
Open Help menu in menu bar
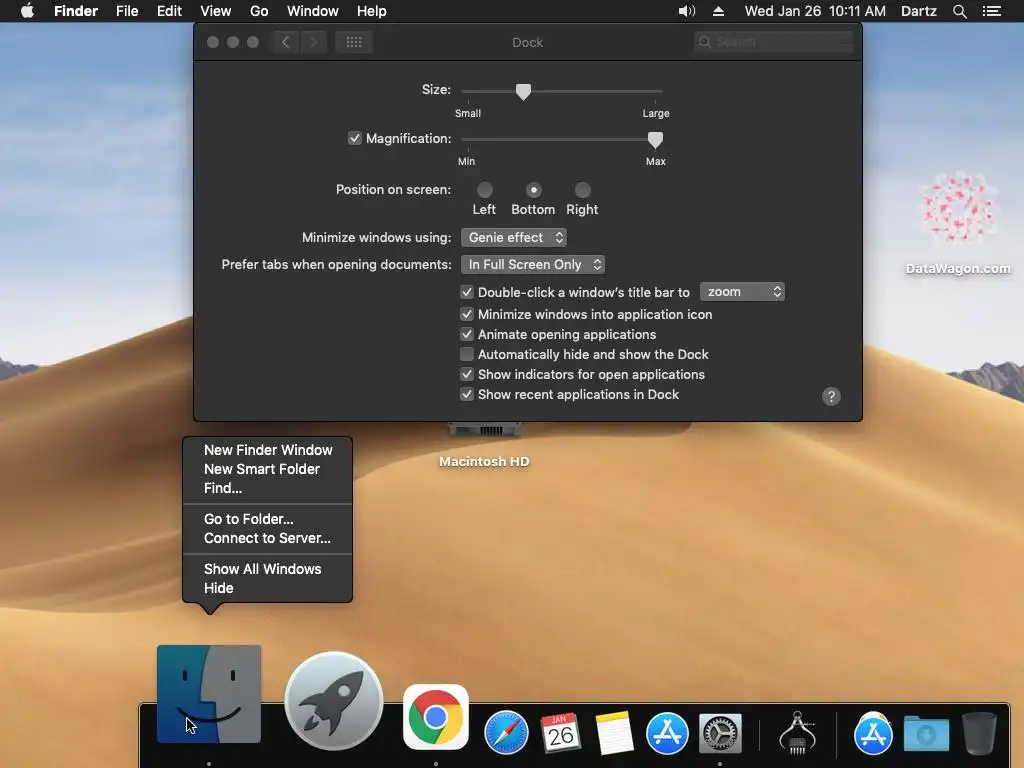pyautogui.click(x=372, y=11)
